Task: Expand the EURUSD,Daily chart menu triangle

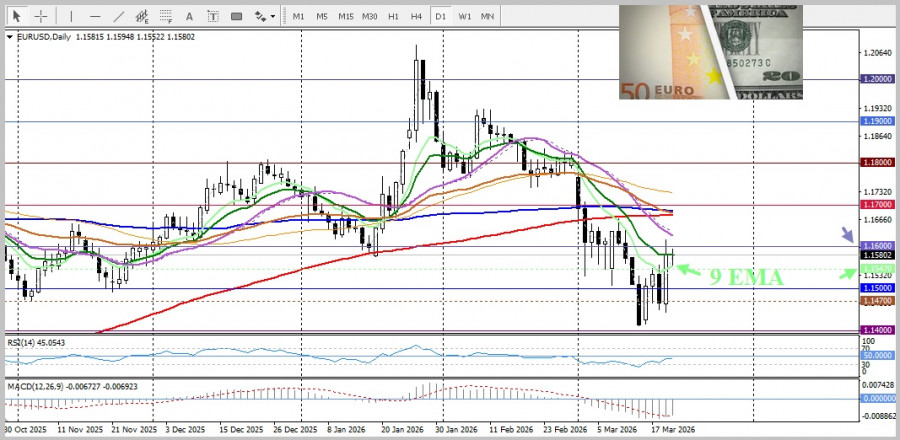Action: click(x=10, y=36)
